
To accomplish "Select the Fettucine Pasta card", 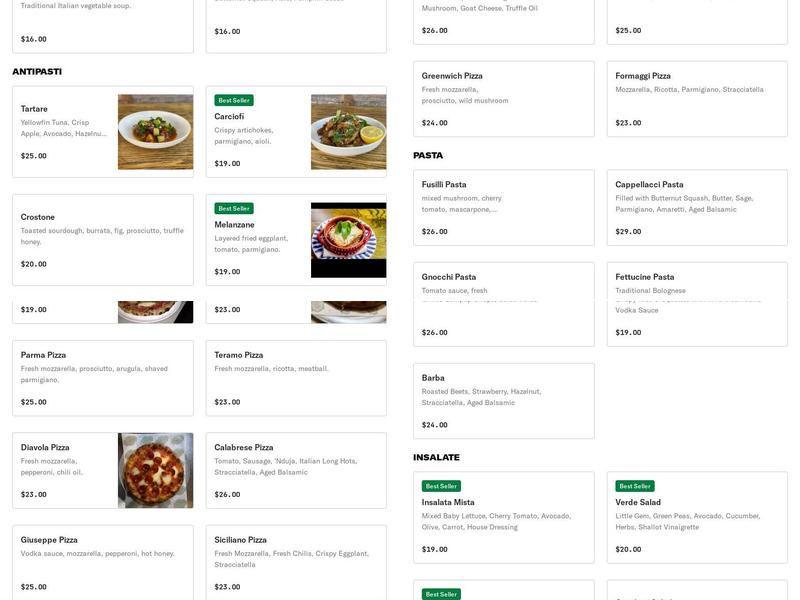I will (x=697, y=304).
